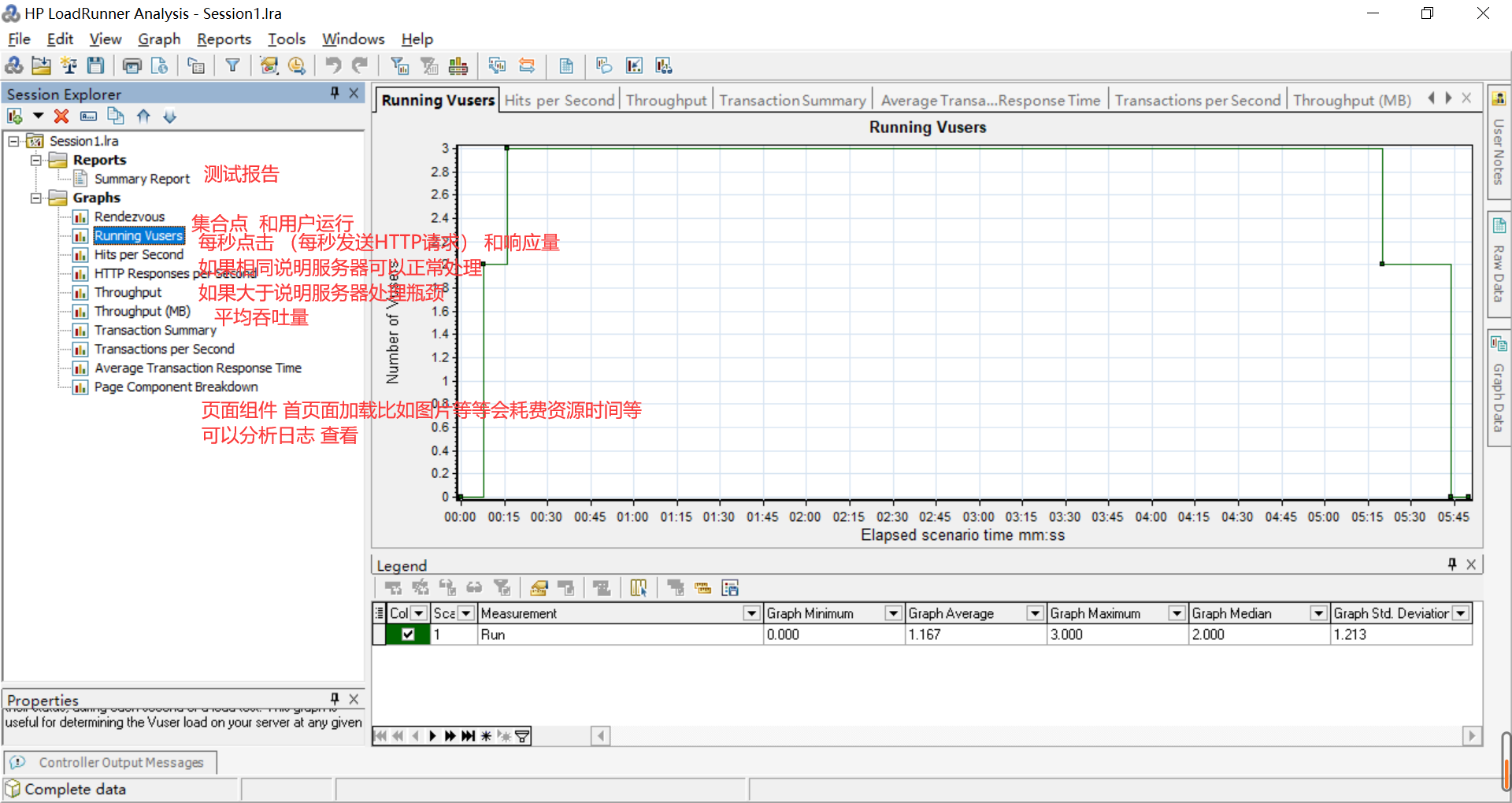Viewport: 1512px width, 803px height.
Task: Open the Graph Minimum column dropdown
Action: pyautogui.click(x=894, y=613)
